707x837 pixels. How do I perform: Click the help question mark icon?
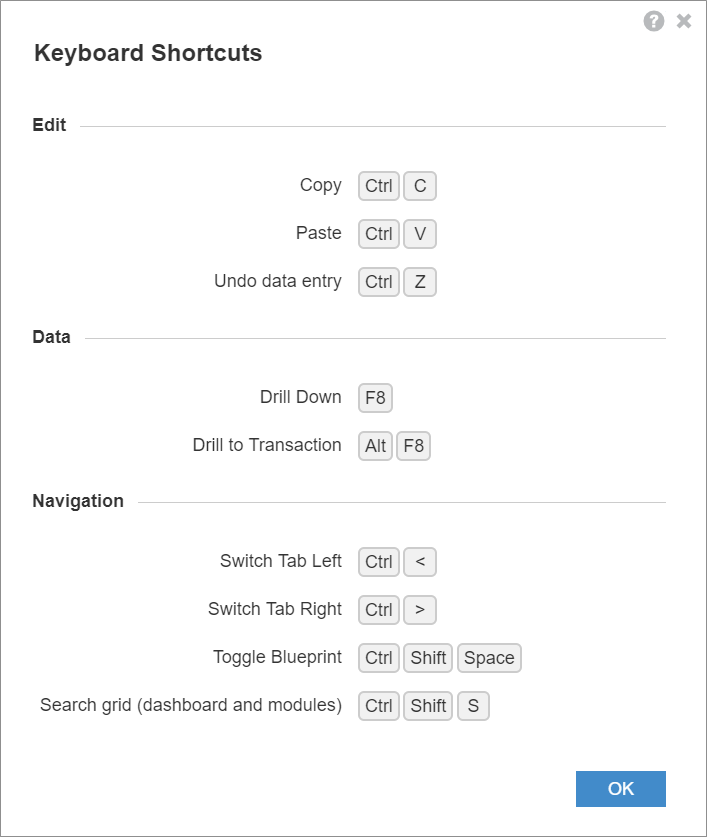[654, 21]
